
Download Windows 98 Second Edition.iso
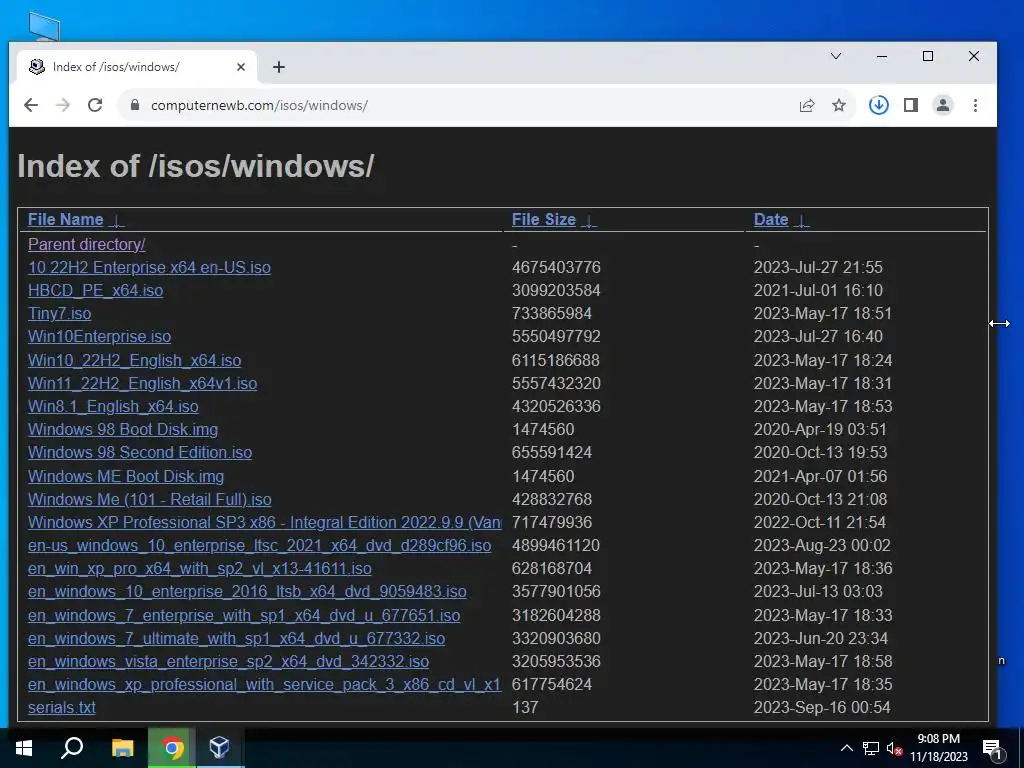pyautogui.click(x=140, y=453)
